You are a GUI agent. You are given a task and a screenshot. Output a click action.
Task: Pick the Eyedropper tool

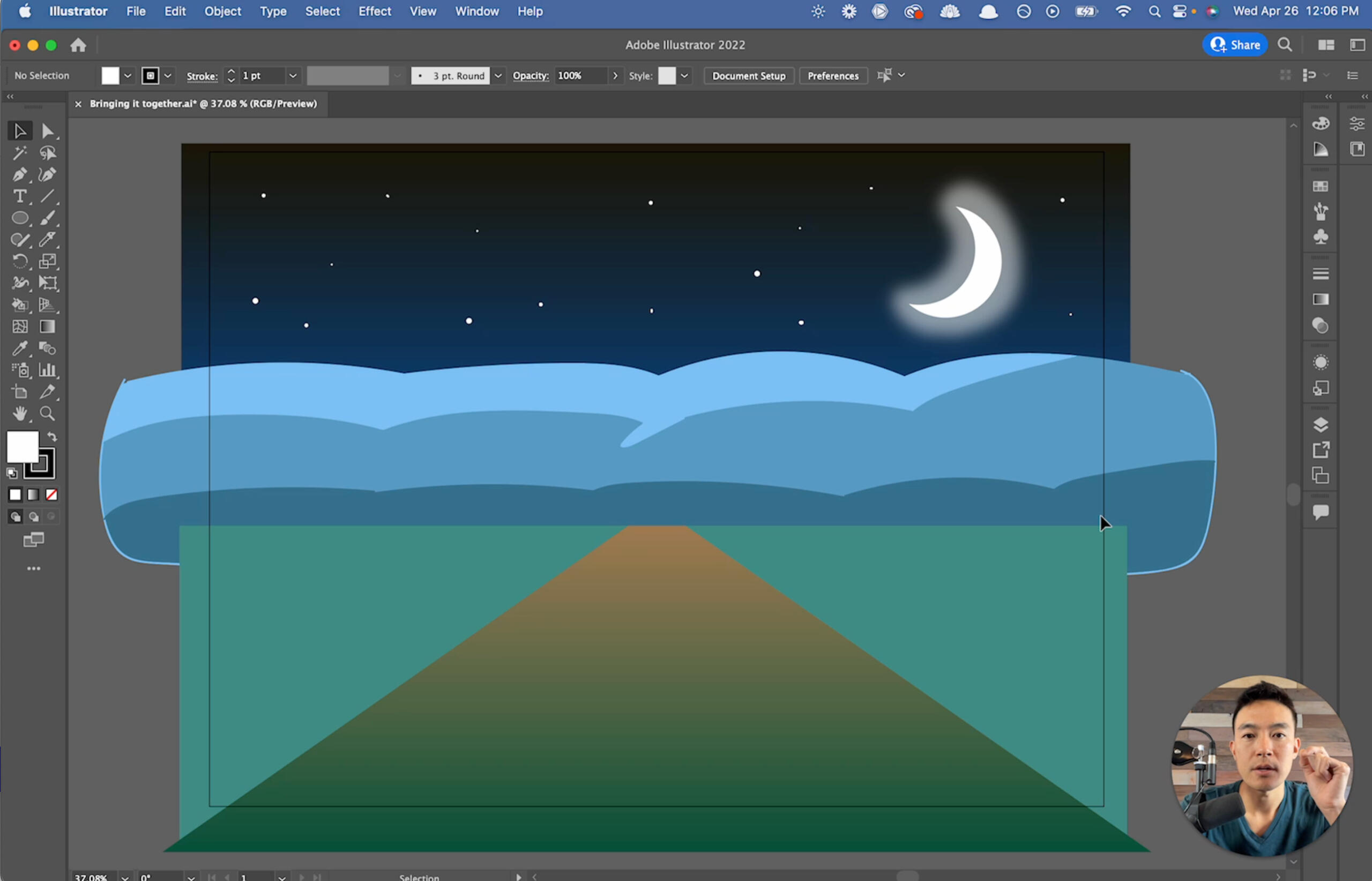[19, 349]
